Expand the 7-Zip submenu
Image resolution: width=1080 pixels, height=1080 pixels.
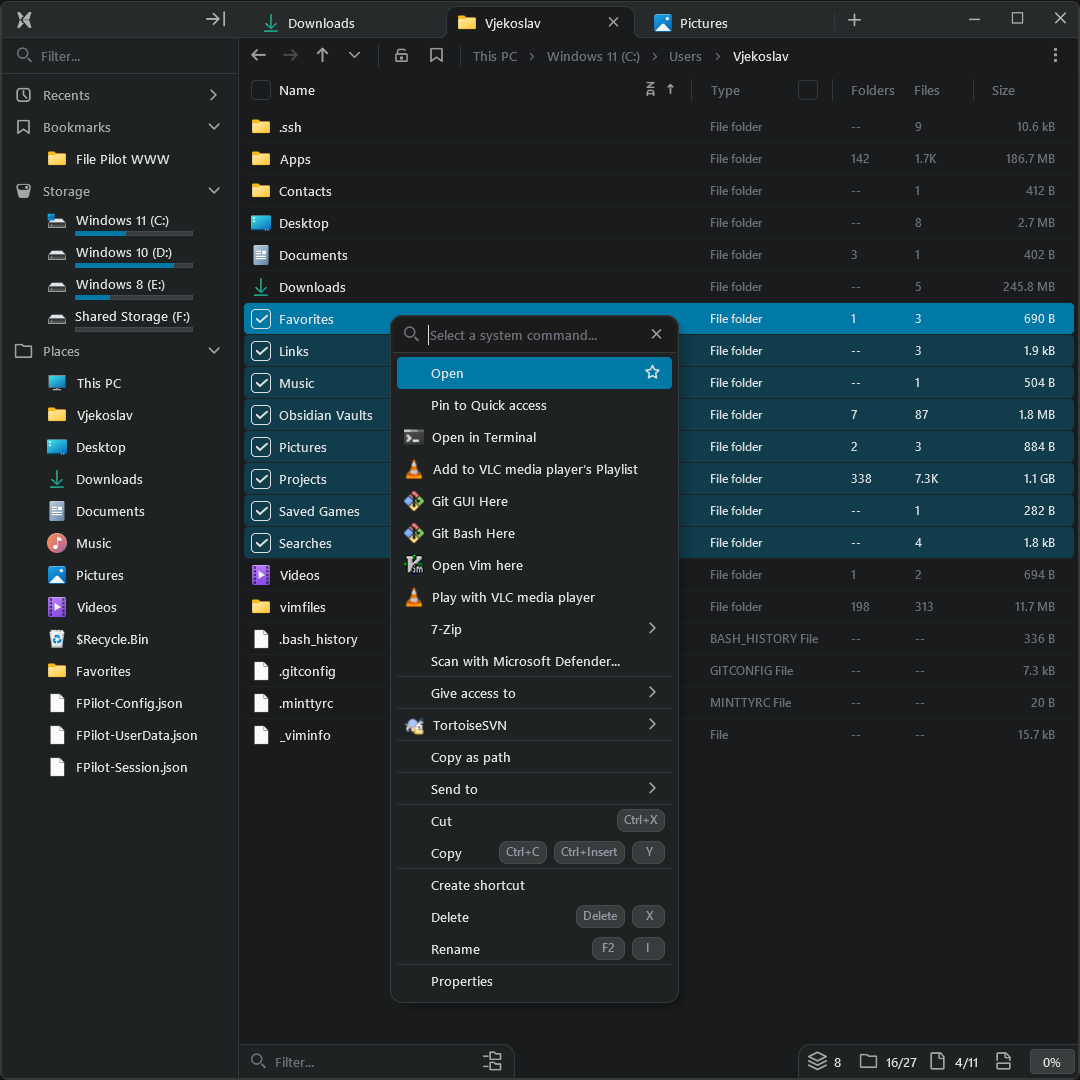pyautogui.click(x=652, y=629)
